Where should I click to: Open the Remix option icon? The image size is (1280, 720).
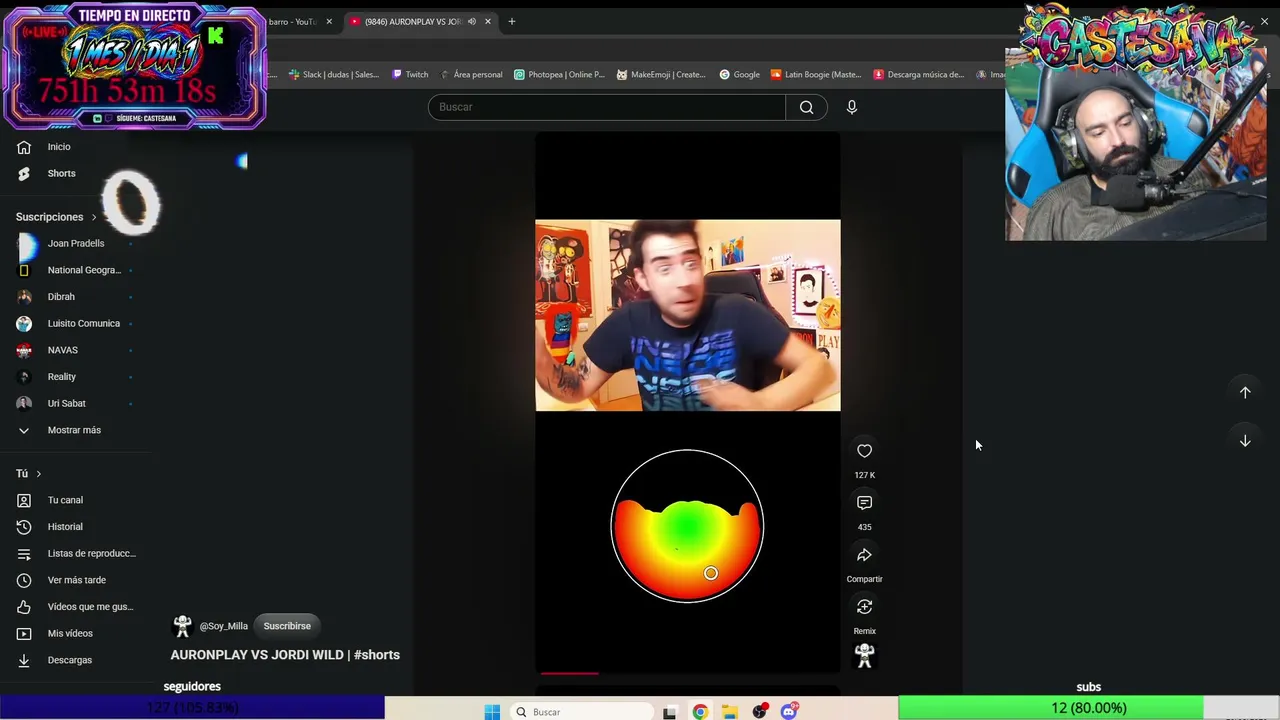click(x=864, y=607)
